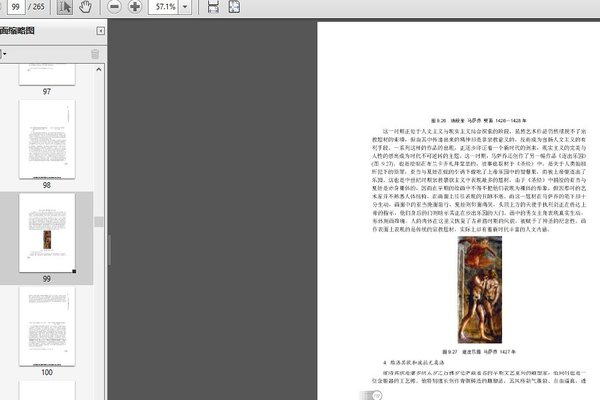The height and width of the screenshot is (400, 600).
Task: Select page 99 thumbnail
Action: pyautogui.click(x=47, y=233)
